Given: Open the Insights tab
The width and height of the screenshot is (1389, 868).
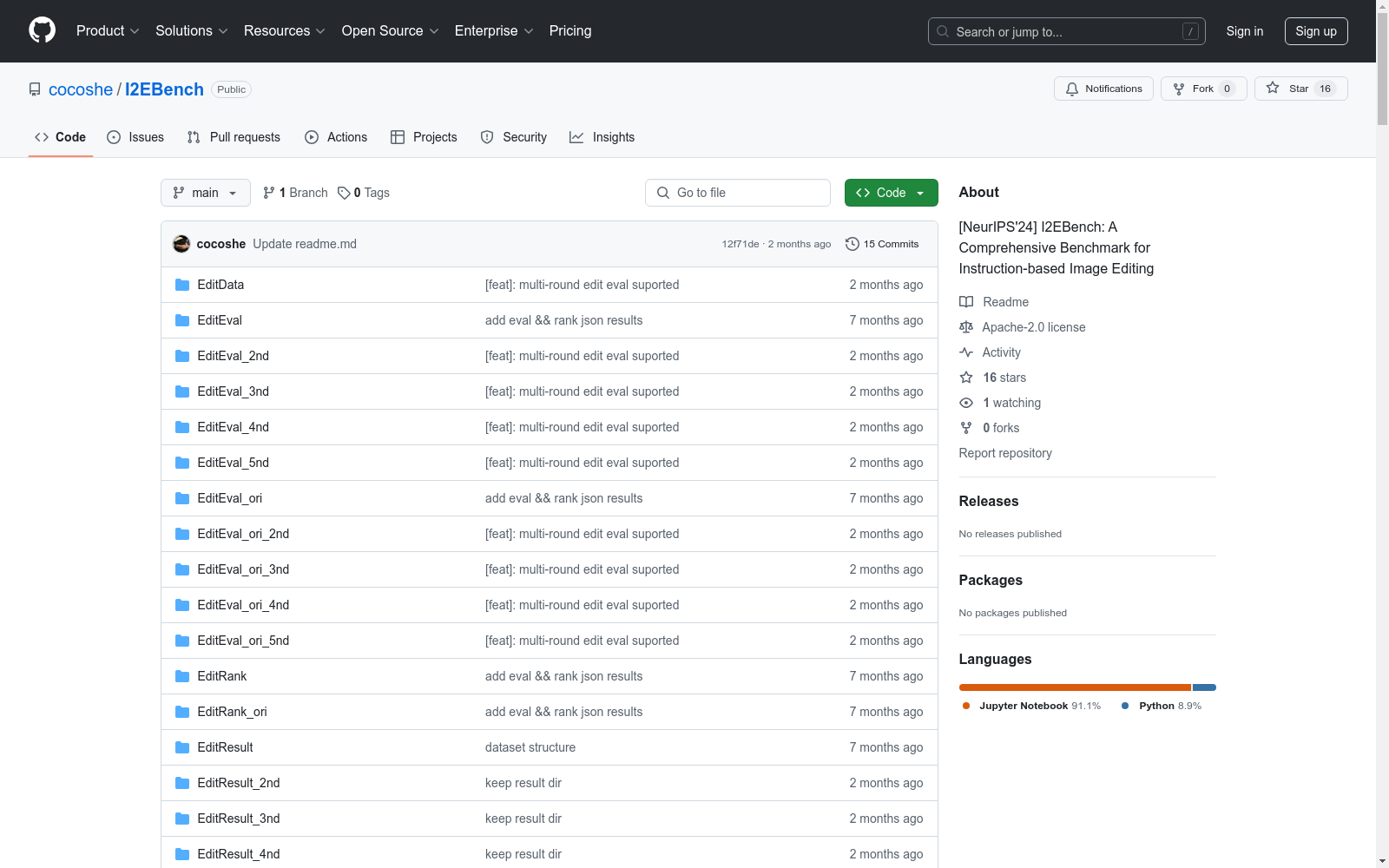Looking at the screenshot, I should pos(602,137).
